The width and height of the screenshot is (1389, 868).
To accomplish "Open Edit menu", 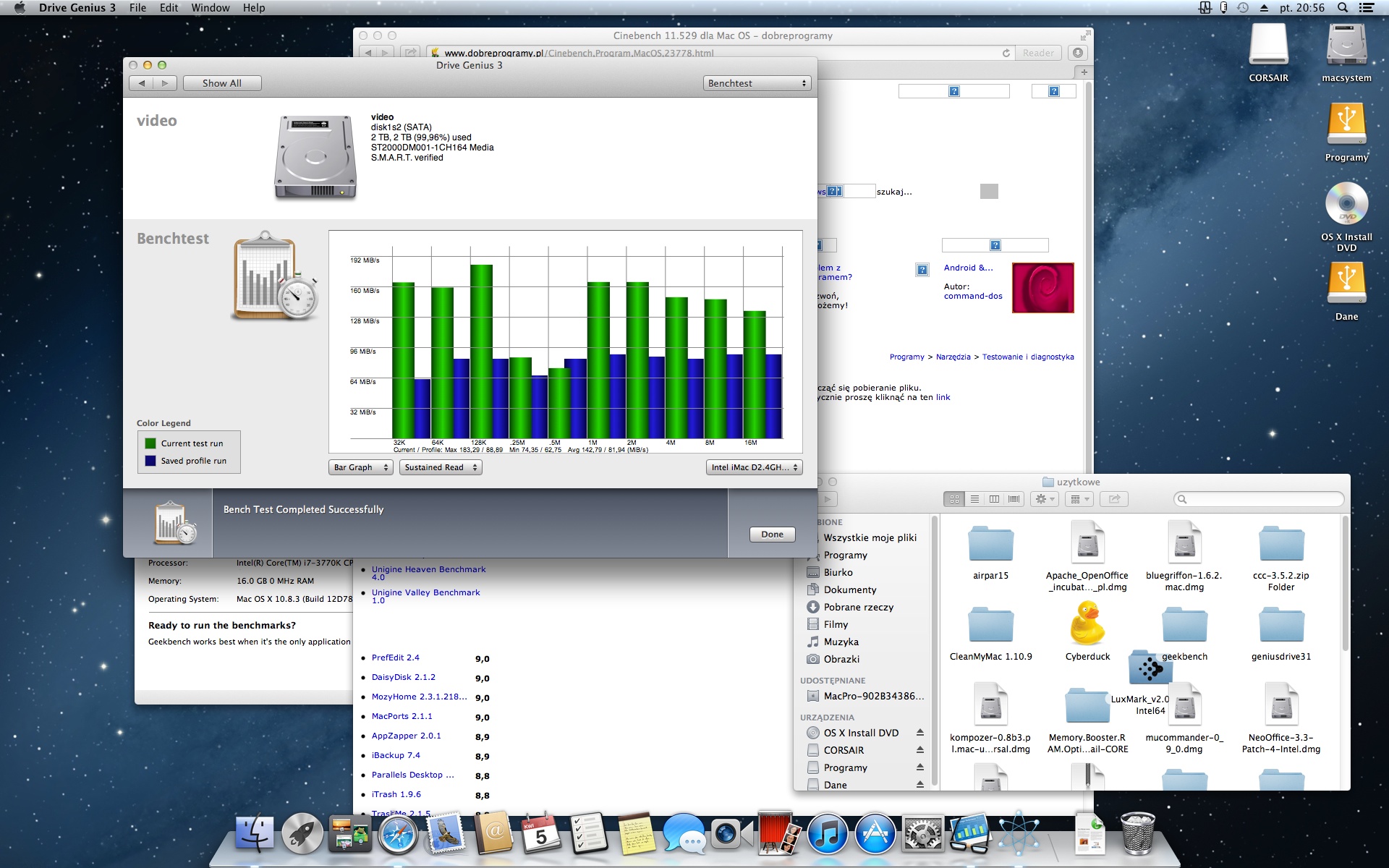I will tap(169, 8).
